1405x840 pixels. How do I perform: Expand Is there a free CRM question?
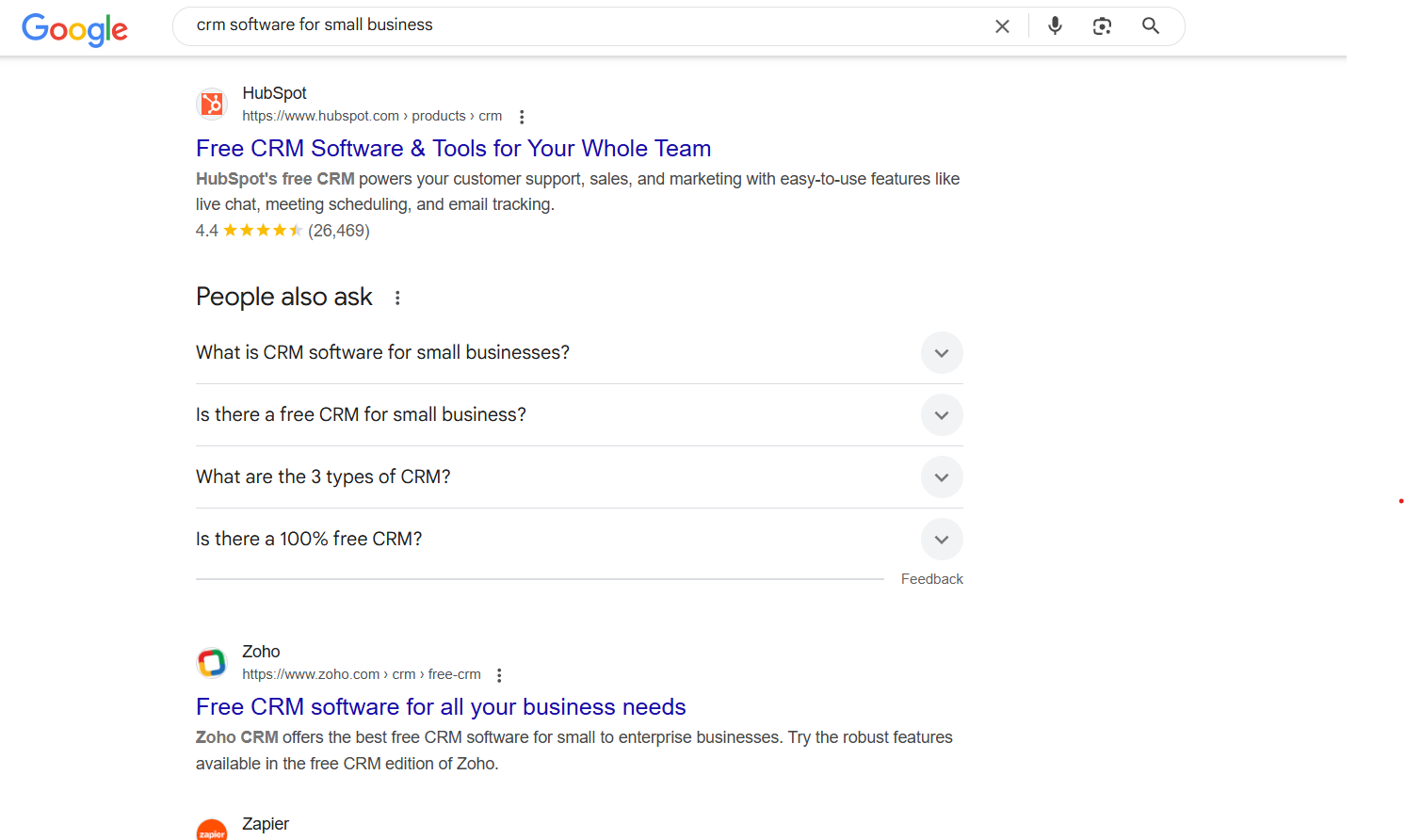[579, 415]
